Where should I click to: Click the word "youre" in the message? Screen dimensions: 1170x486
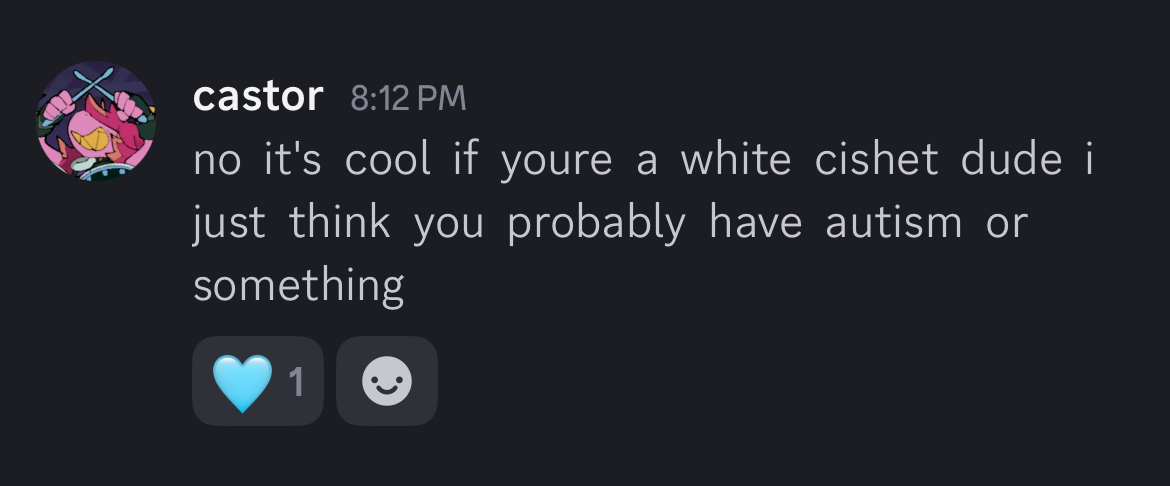pos(555,161)
